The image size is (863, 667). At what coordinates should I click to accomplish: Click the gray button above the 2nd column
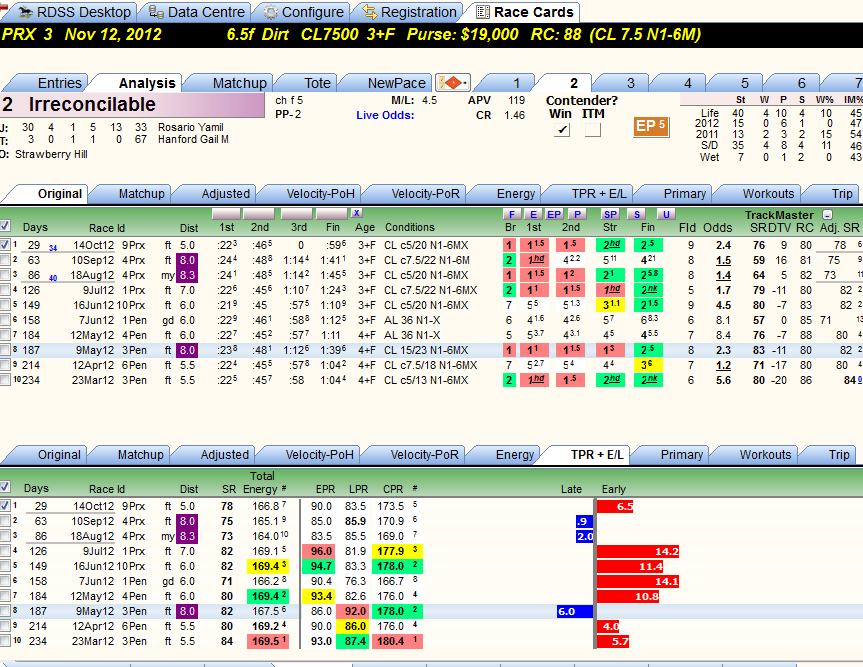coord(259,214)
